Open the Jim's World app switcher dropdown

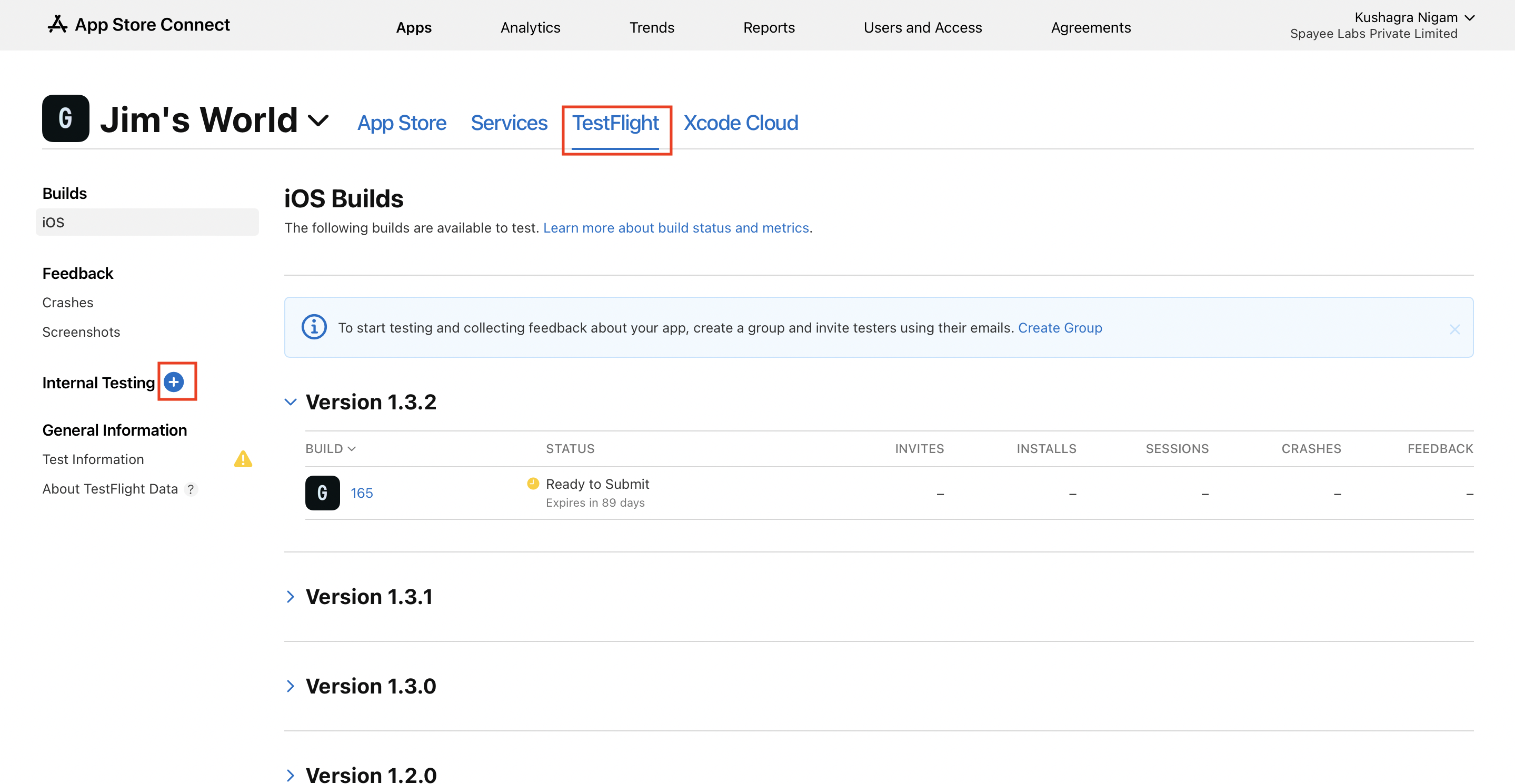318,120
